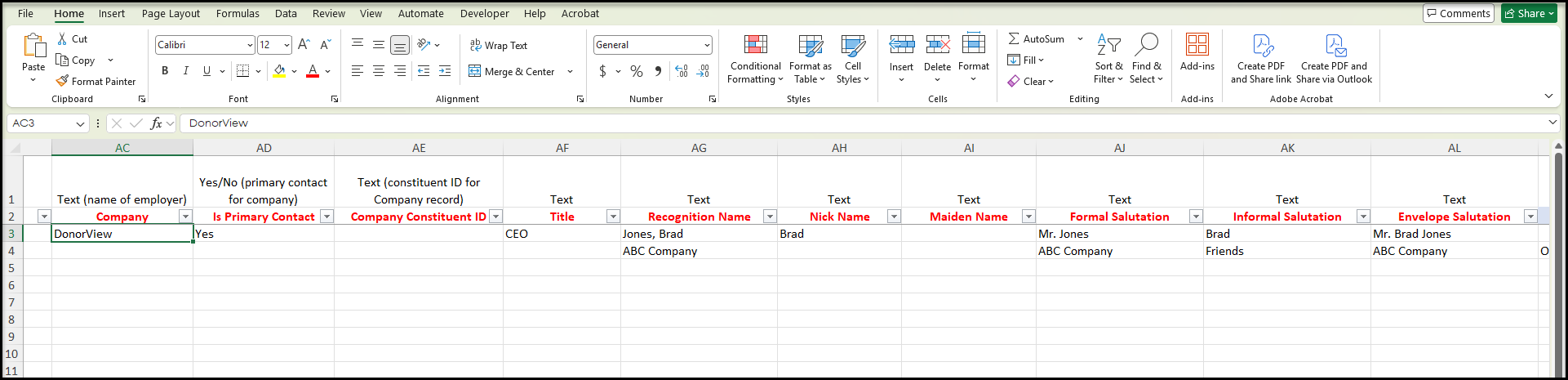Apply Comma Style number format
The image size is (1568, 380).
[658, 71]
